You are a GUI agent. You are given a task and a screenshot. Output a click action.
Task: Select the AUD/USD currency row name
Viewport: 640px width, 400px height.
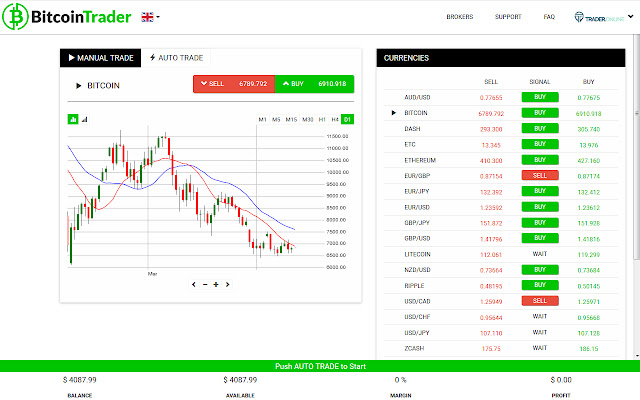click(x=417, y=97)
